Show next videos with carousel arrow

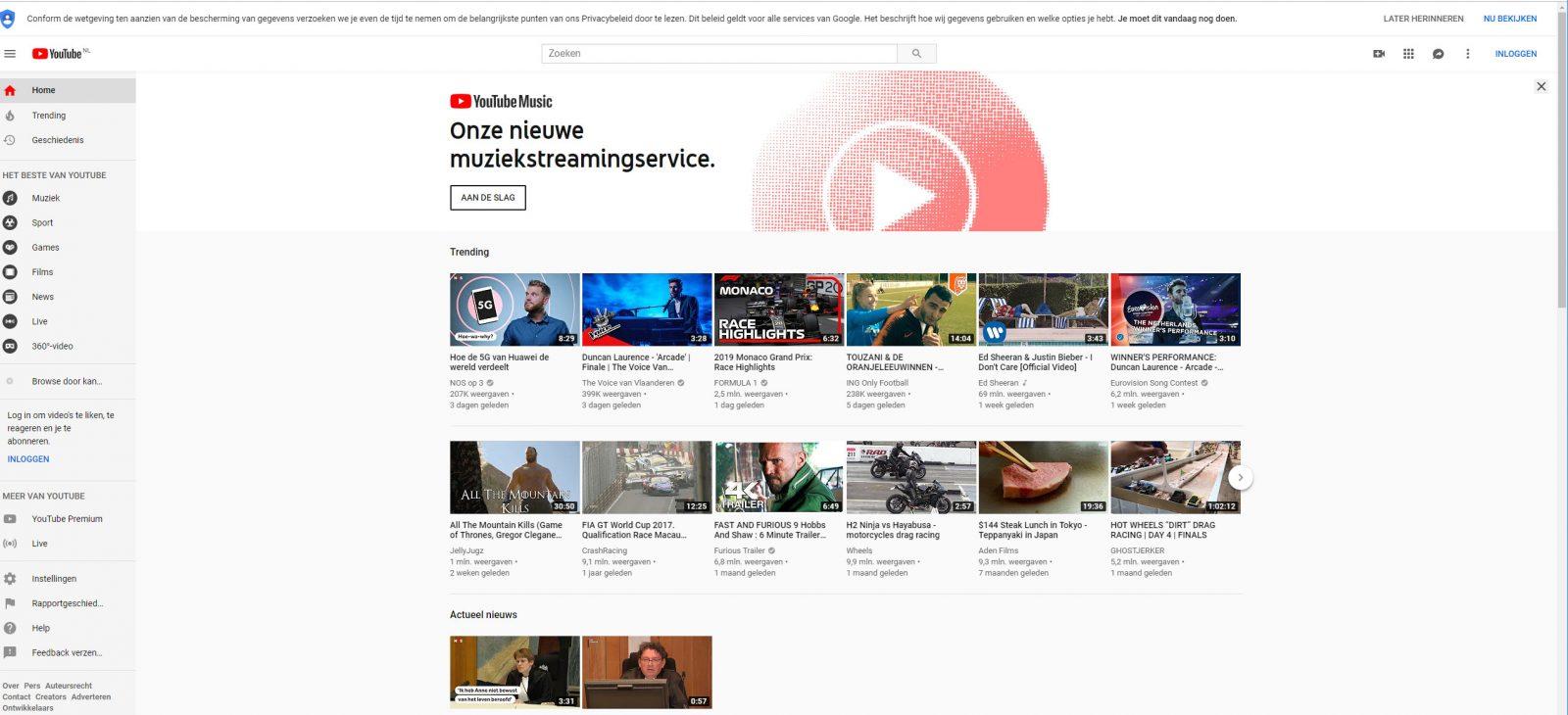pos(1240,477)
